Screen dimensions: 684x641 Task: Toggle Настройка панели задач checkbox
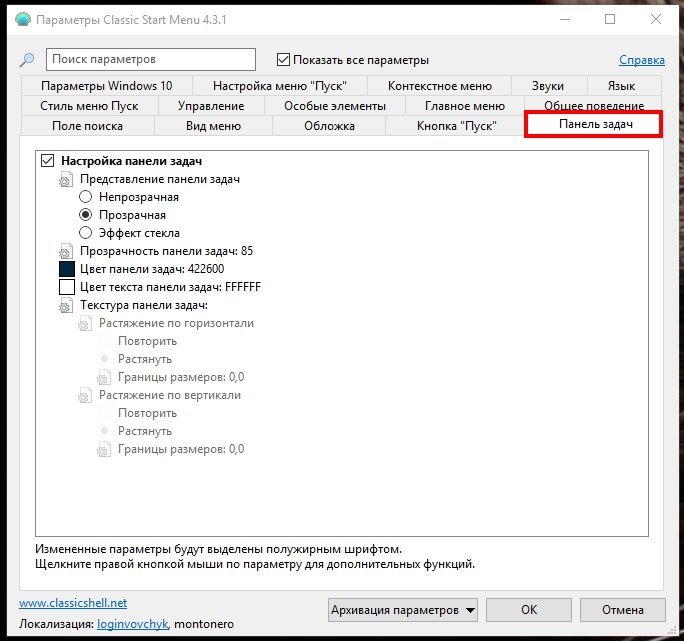pyautogui.click(x=48, y=161)
